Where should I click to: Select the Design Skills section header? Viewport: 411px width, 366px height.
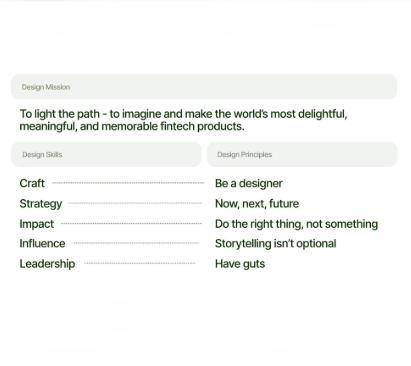click(106, 154)
